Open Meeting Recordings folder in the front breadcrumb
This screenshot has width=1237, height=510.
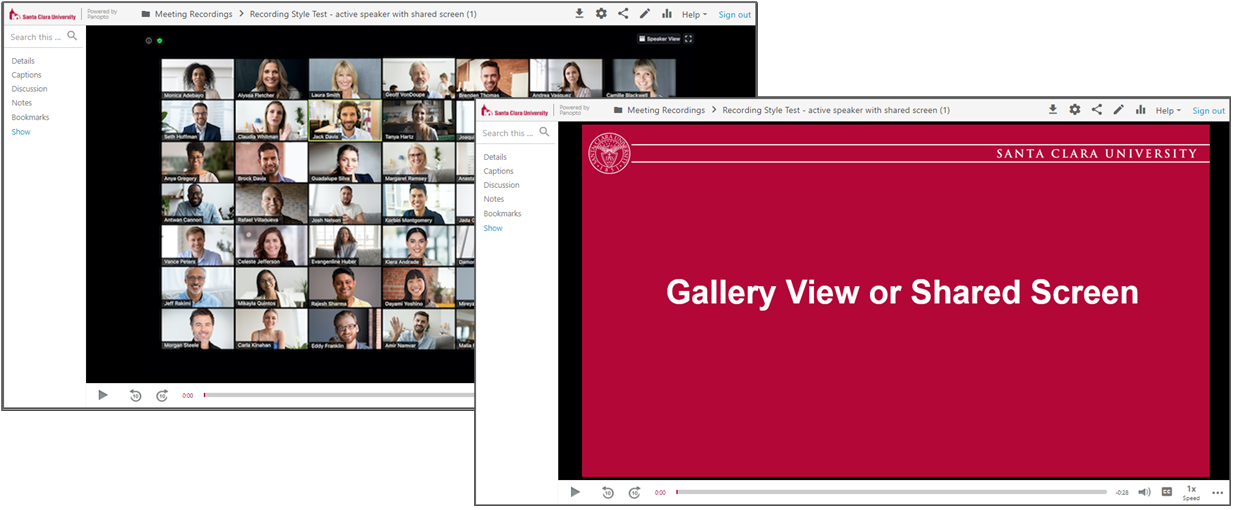[x=666, y=110]
